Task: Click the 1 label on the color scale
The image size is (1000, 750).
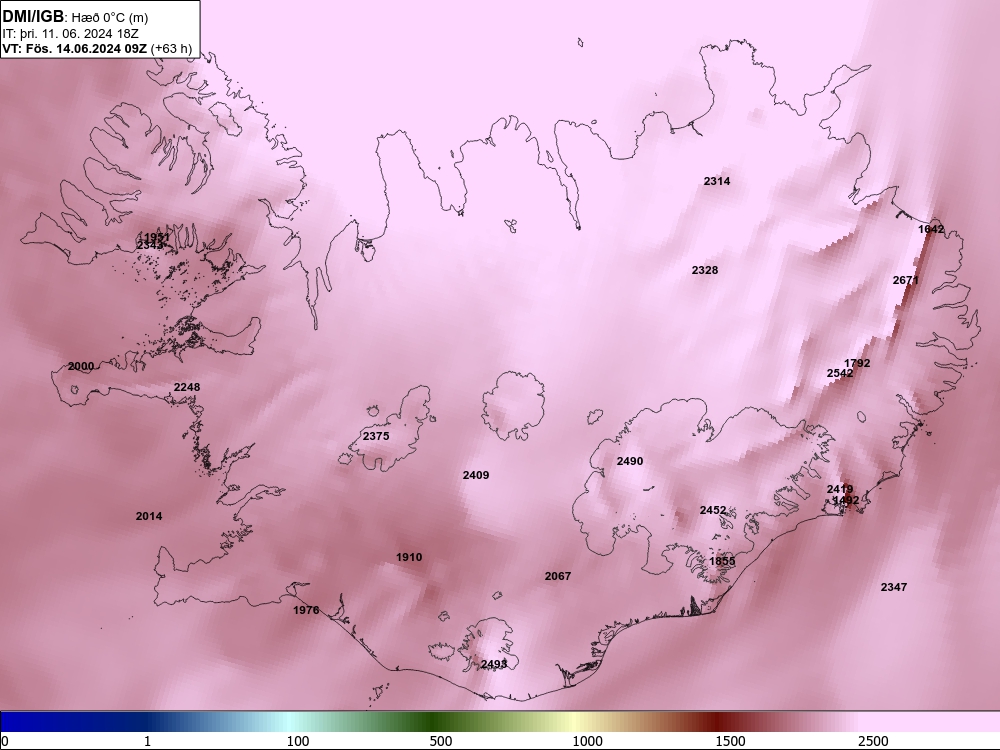Action: pyautogui.click(x=147, y=741)
